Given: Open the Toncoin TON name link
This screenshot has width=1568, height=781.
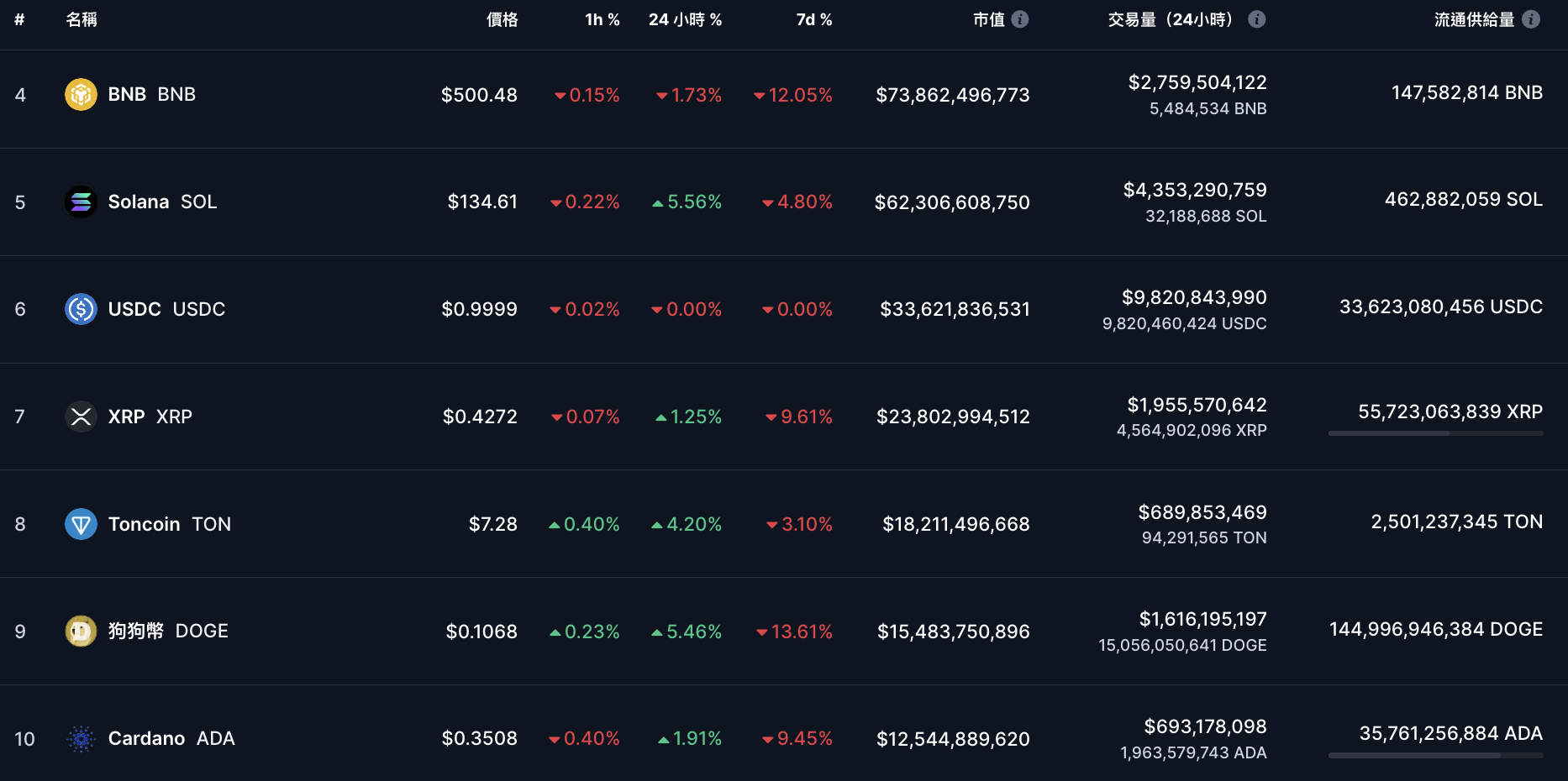Looking at the screenshot, I should tap(169, 524).
